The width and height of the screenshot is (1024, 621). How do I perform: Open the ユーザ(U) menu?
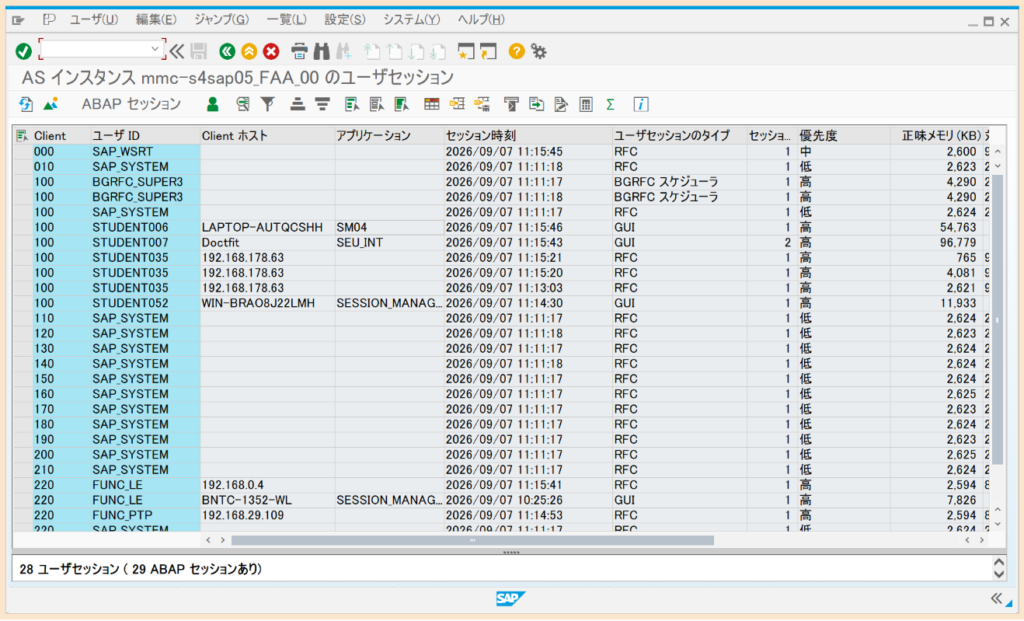click(94, 20)
